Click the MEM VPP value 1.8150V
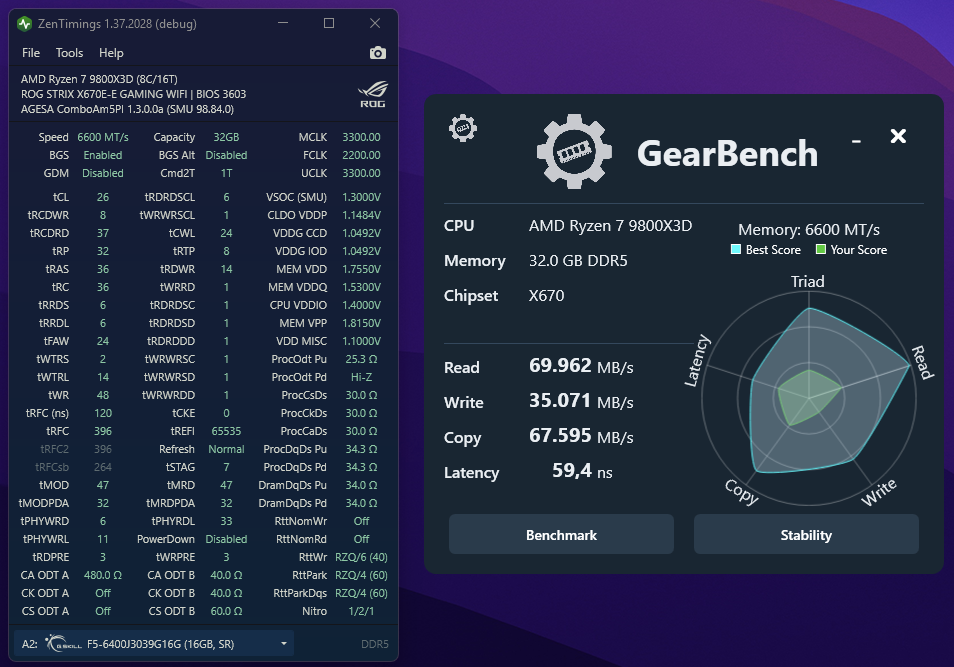This screenshot has width=954, height=667. click(x=361, y=323)
